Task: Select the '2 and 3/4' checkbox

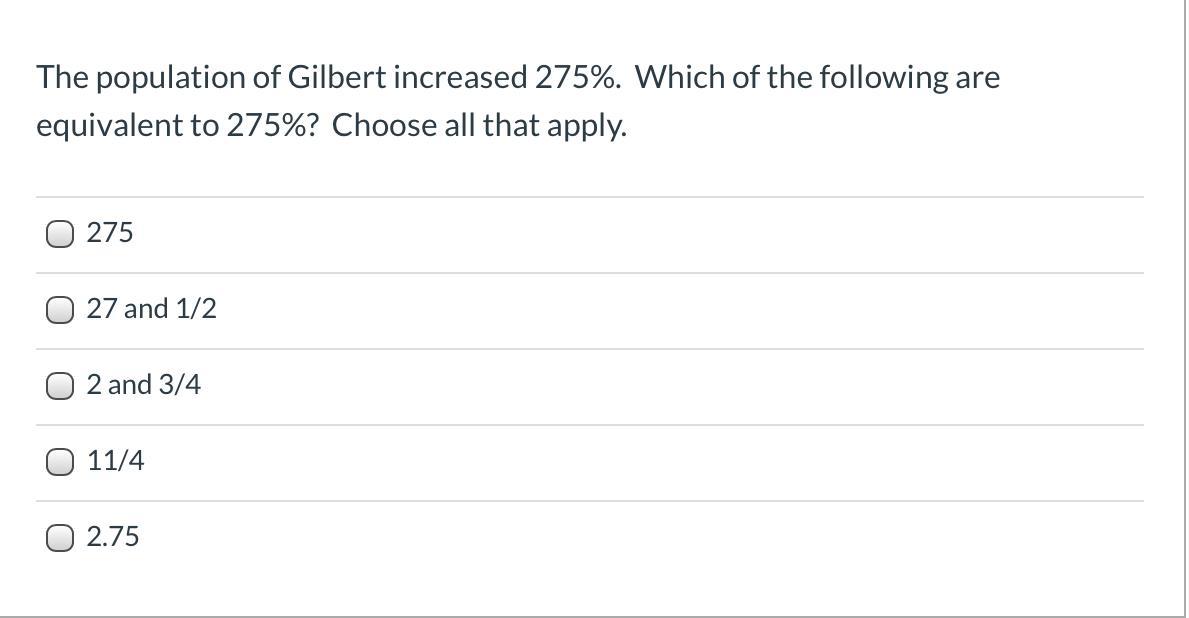Action: point(60,386)
